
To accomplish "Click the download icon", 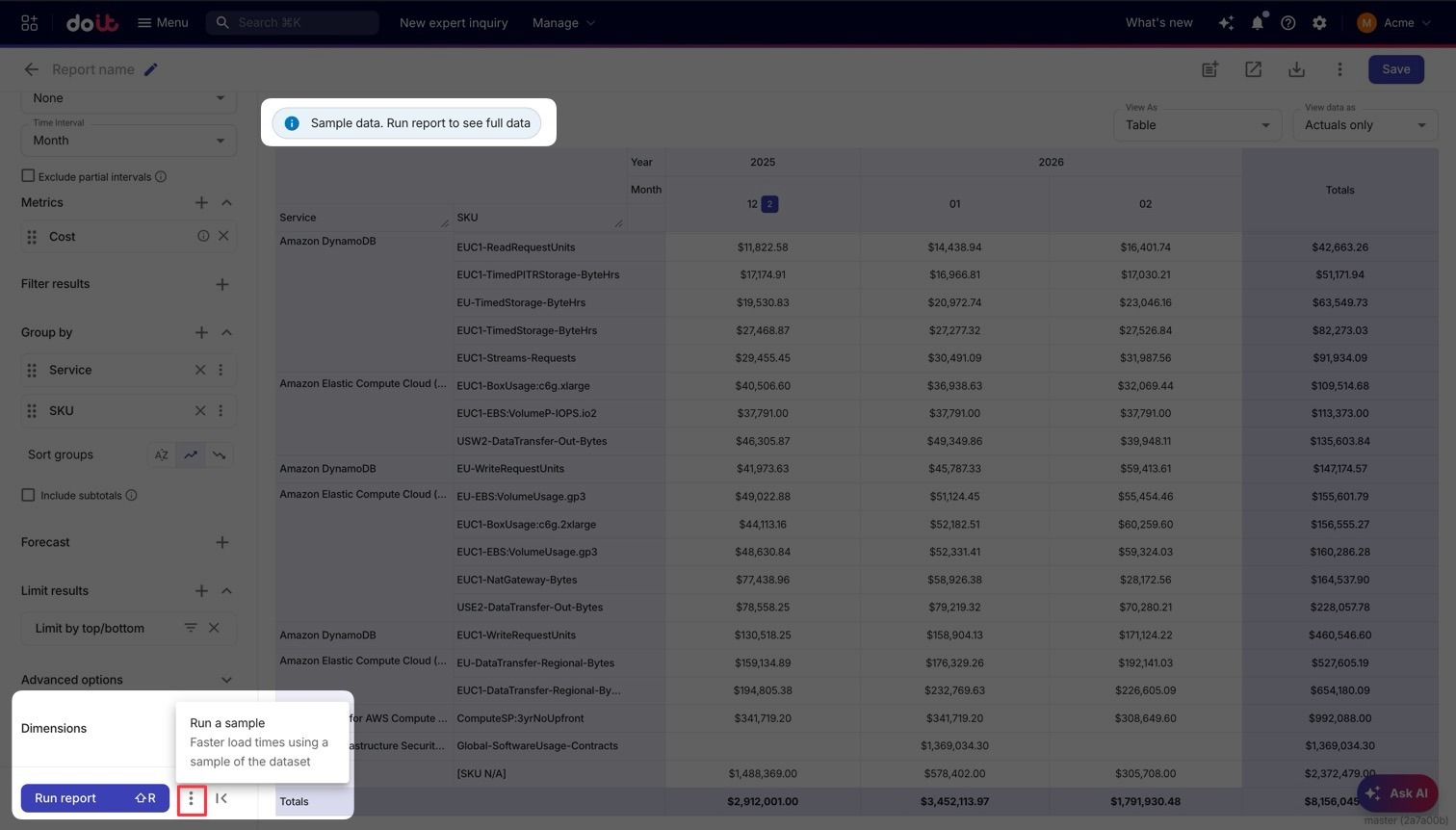I will point(1296,69).
